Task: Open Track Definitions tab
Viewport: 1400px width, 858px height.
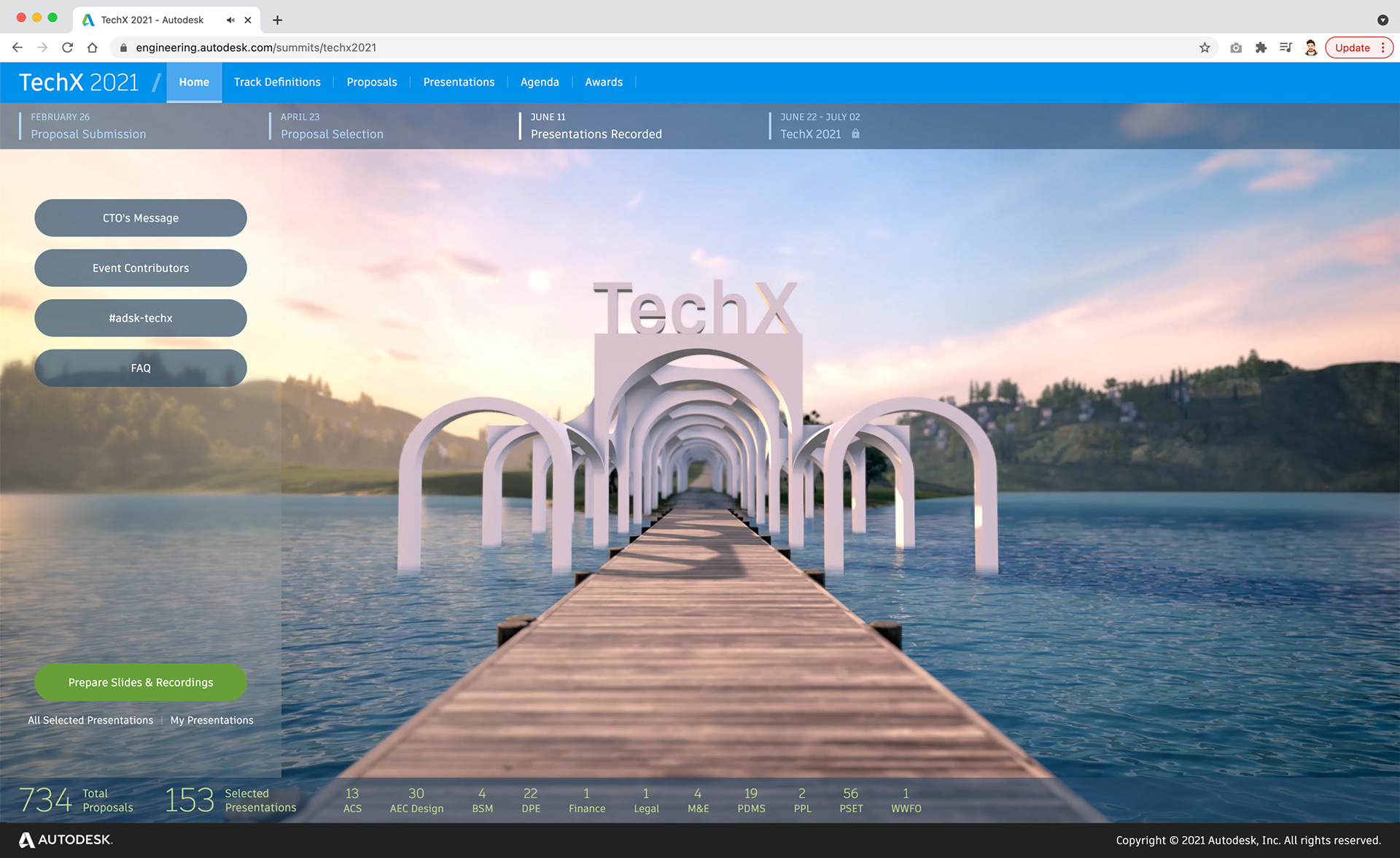Action: (x=277, y=82)
